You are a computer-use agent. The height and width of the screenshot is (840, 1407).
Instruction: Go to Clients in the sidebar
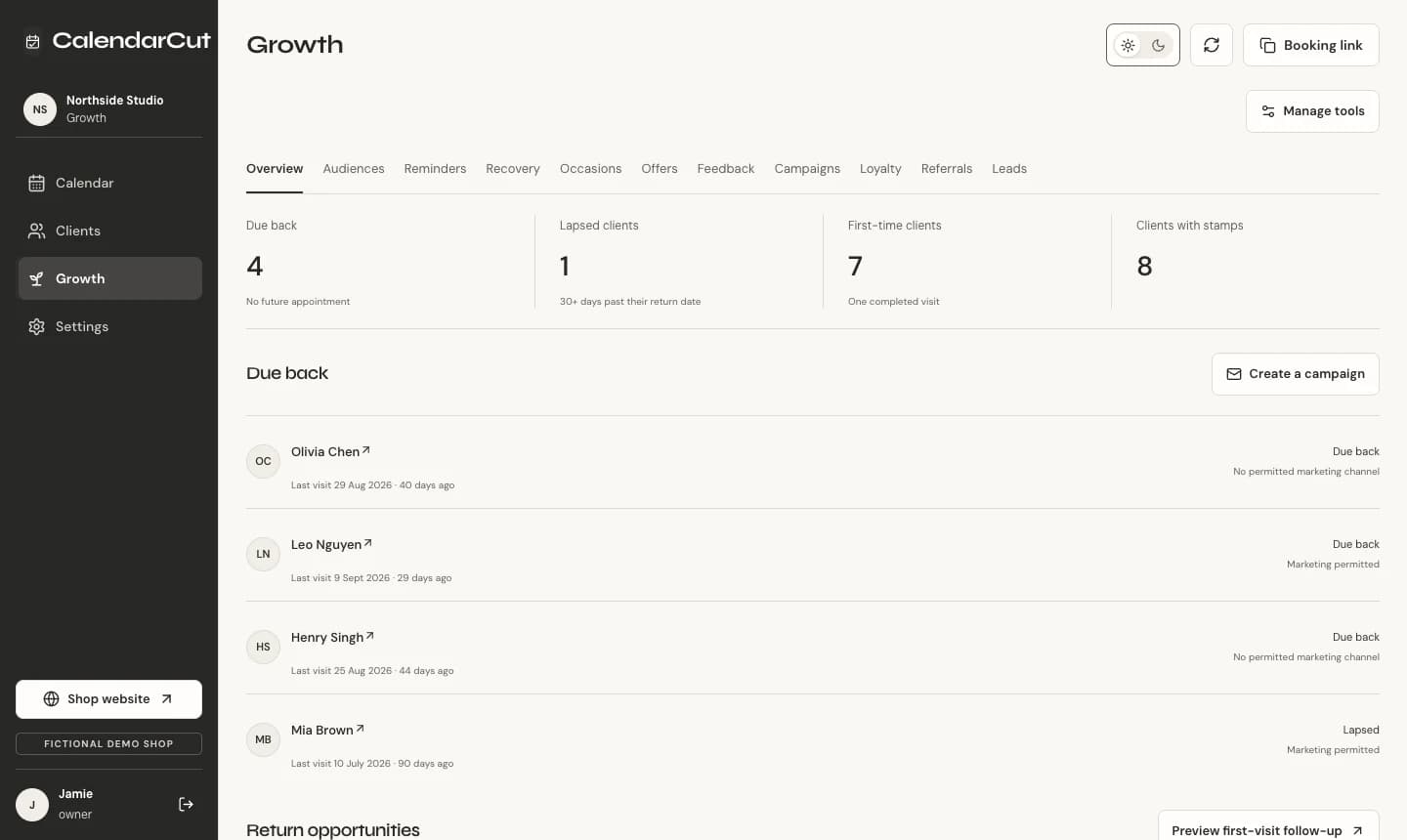pyautogui.click(x=109, y=231)
